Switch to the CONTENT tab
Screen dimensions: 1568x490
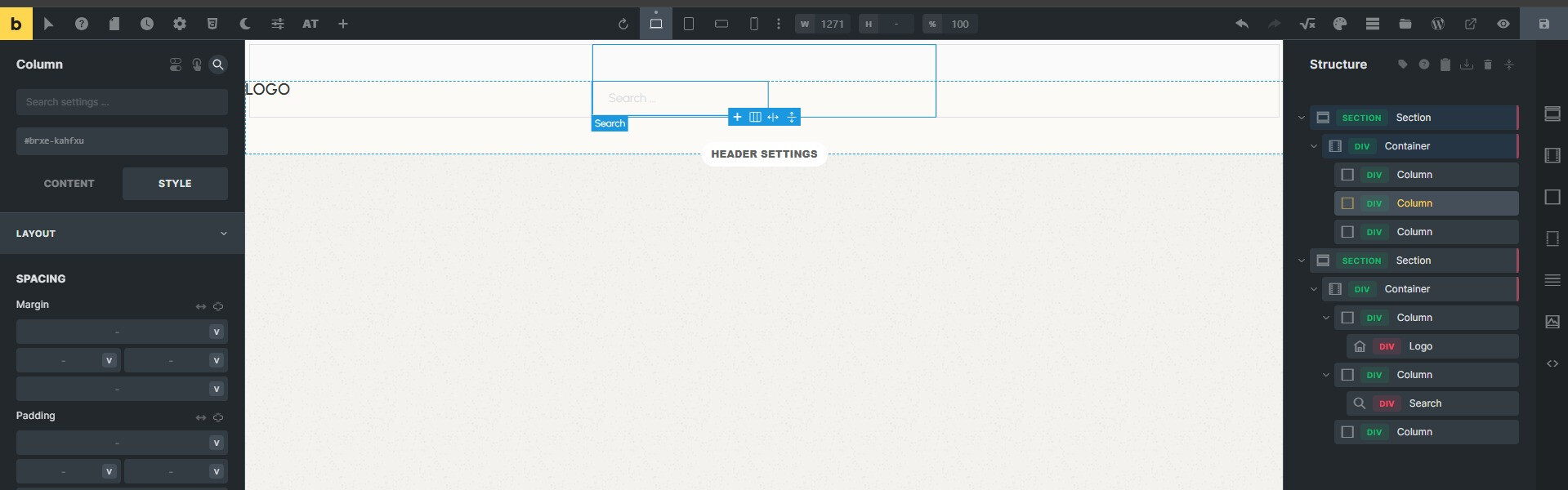coord(69,184)
